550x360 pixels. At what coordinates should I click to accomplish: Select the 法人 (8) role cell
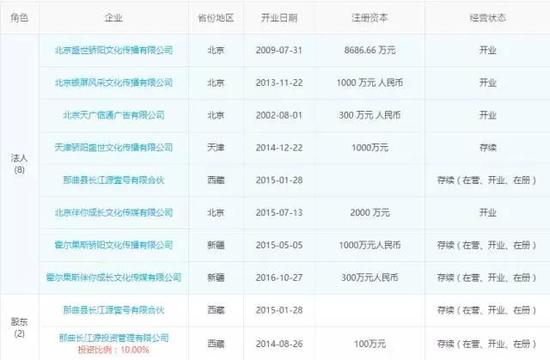pyautogui.click(x=19, y=164)
